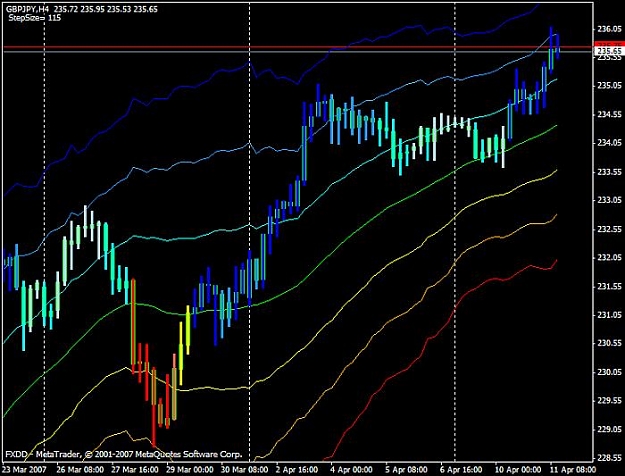The height and width of the screenshot is (476, 625).
Task: Click the 11 Apr 08:00 time label
Action: coord(573,470)
